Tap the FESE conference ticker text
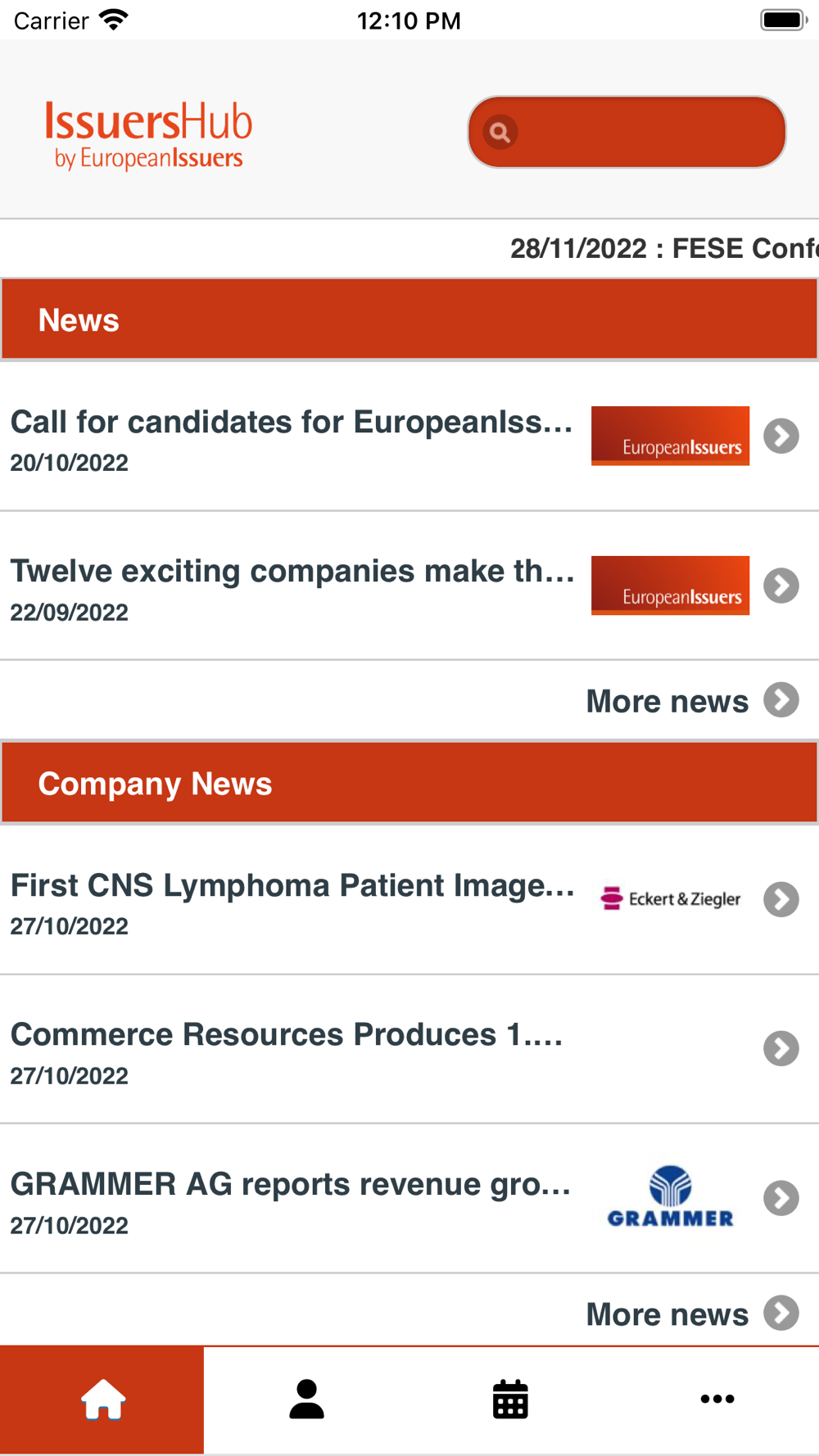 pos(664,248)
